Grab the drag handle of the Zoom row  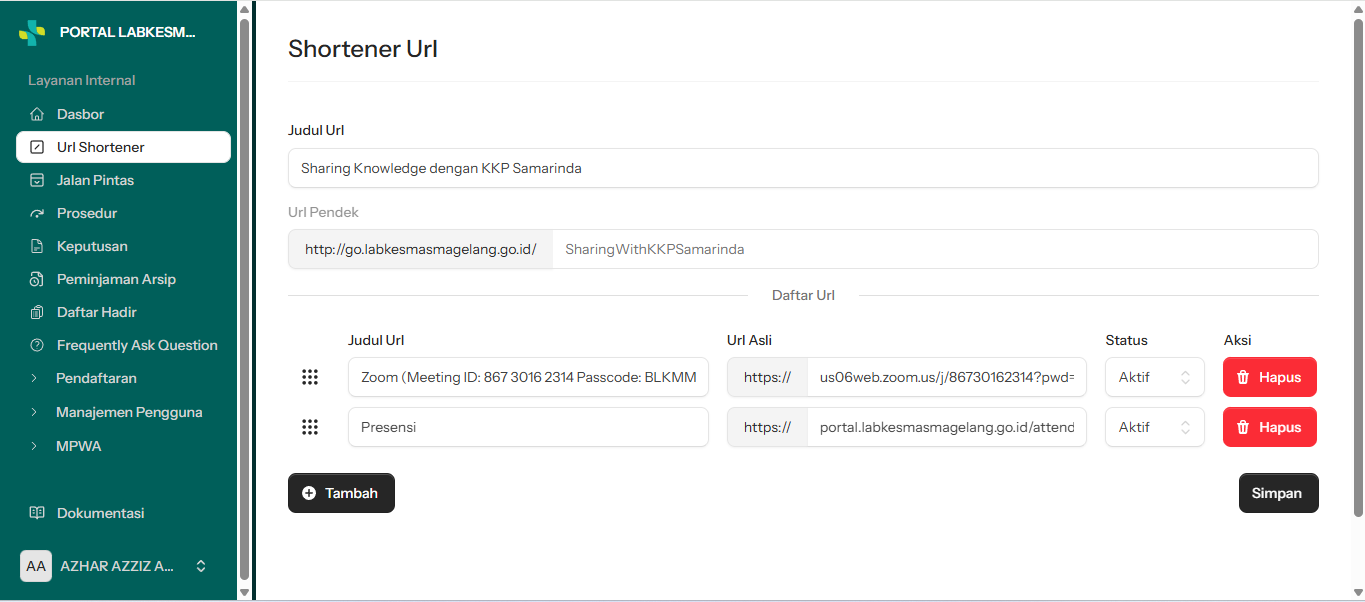point(310,377)
